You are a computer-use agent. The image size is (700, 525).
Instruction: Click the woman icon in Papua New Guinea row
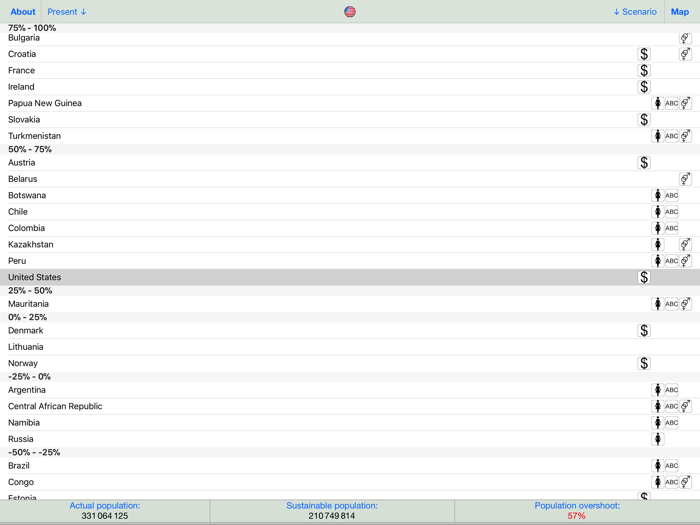click(658, 104)
